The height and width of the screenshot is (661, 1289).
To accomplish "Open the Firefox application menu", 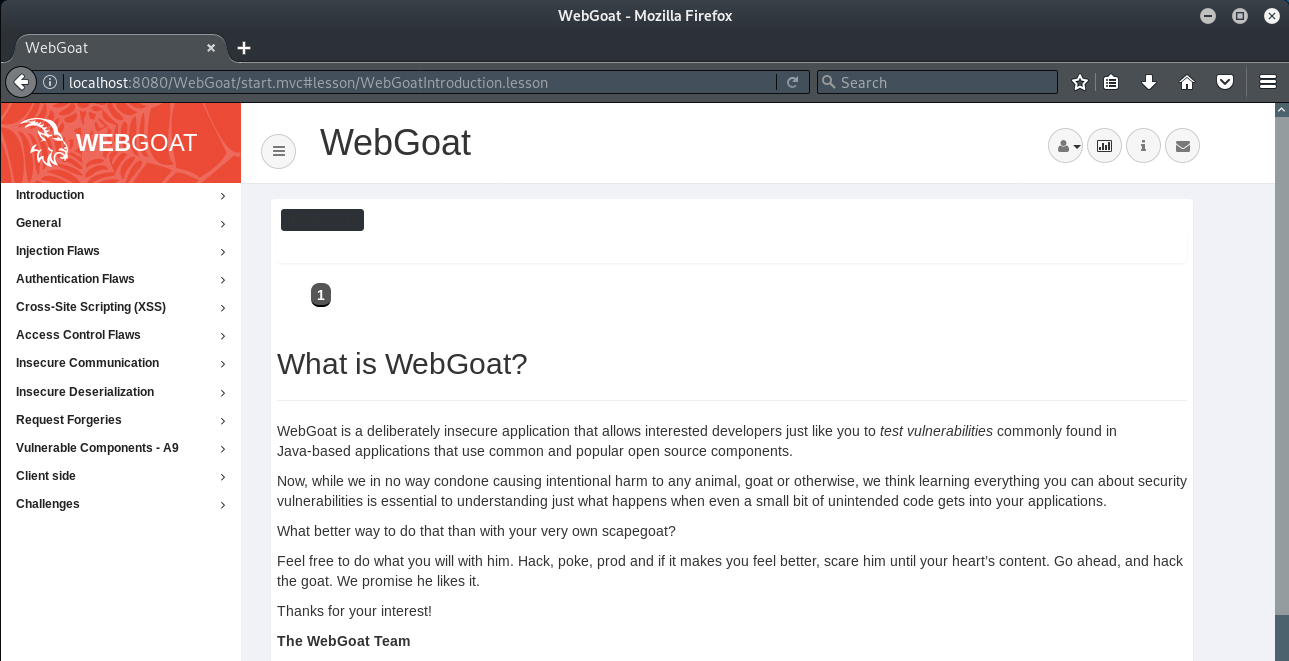I will (1267, 82).
